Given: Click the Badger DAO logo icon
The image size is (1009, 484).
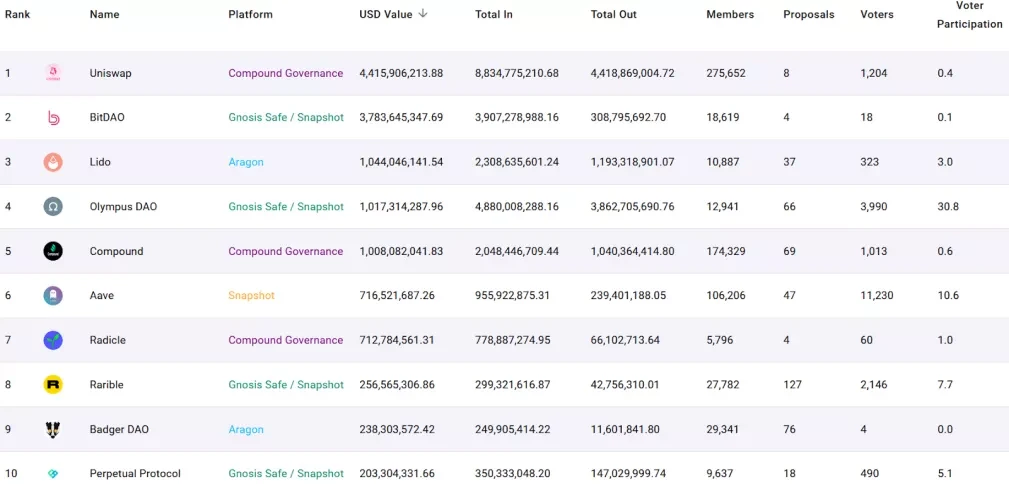Looking at the screenshot, I should [x=53, y=429].
